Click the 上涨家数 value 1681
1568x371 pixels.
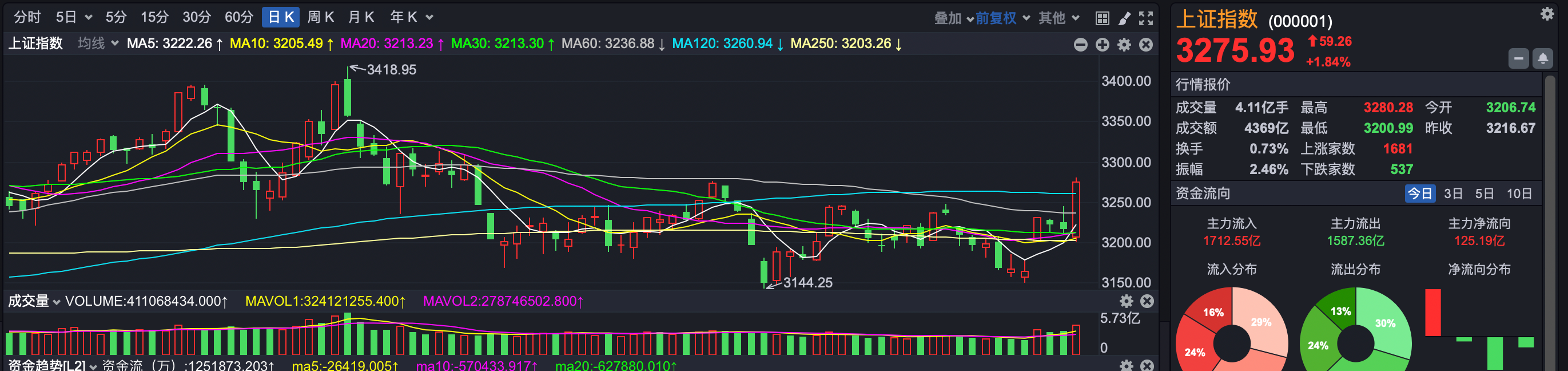pos(1398,149)
